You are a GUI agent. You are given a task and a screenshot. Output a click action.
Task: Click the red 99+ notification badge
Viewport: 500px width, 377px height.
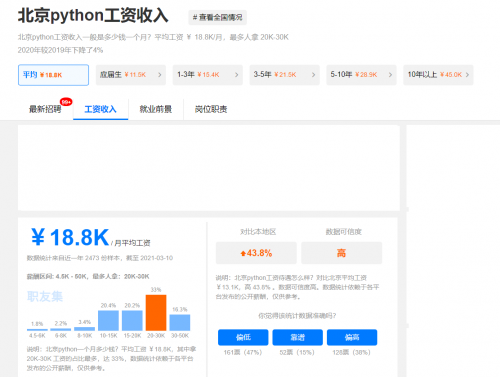[66, 102]
